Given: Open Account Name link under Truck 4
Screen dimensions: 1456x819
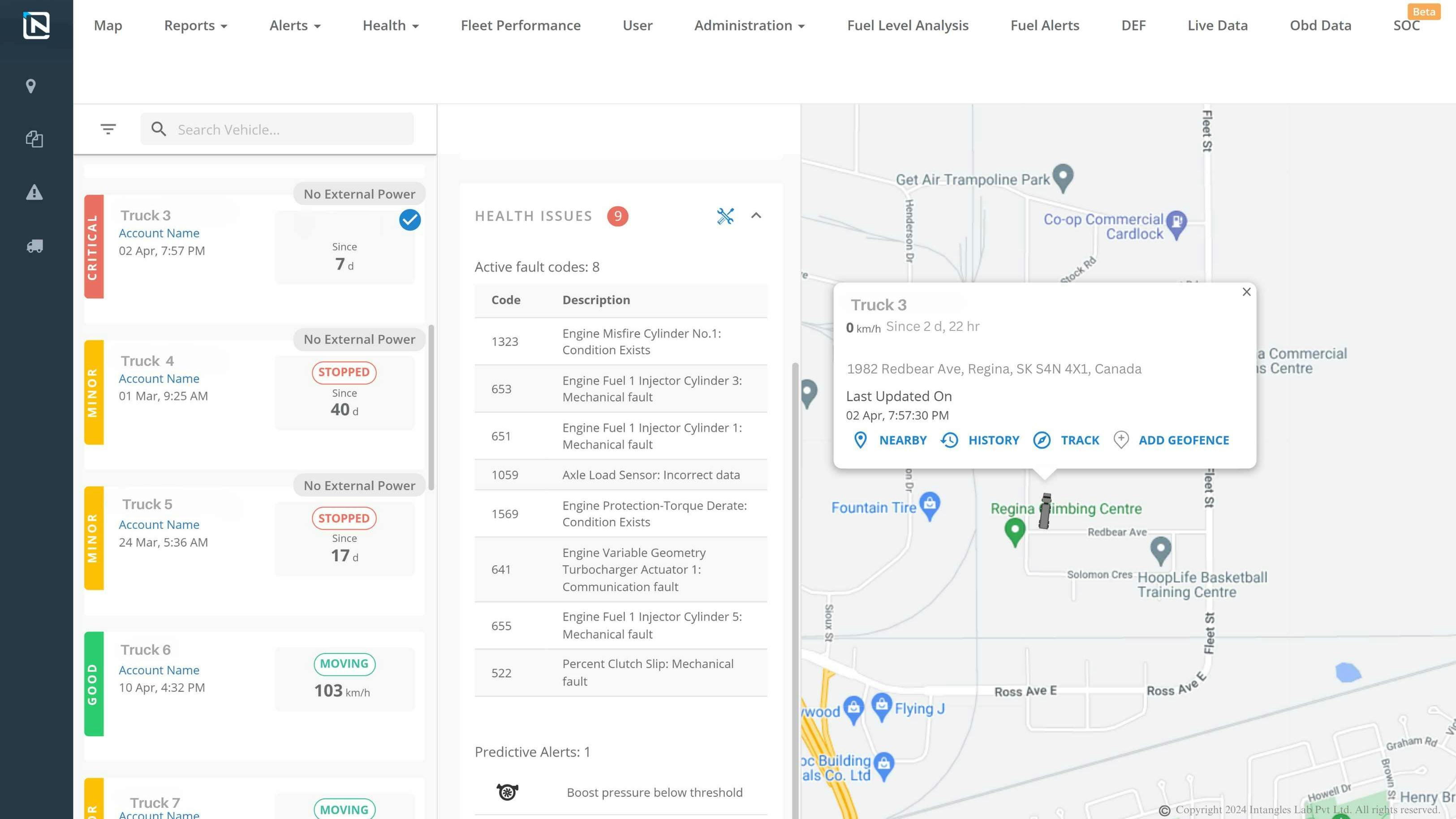Looking at the screenshot, I should tap(159, 378).
